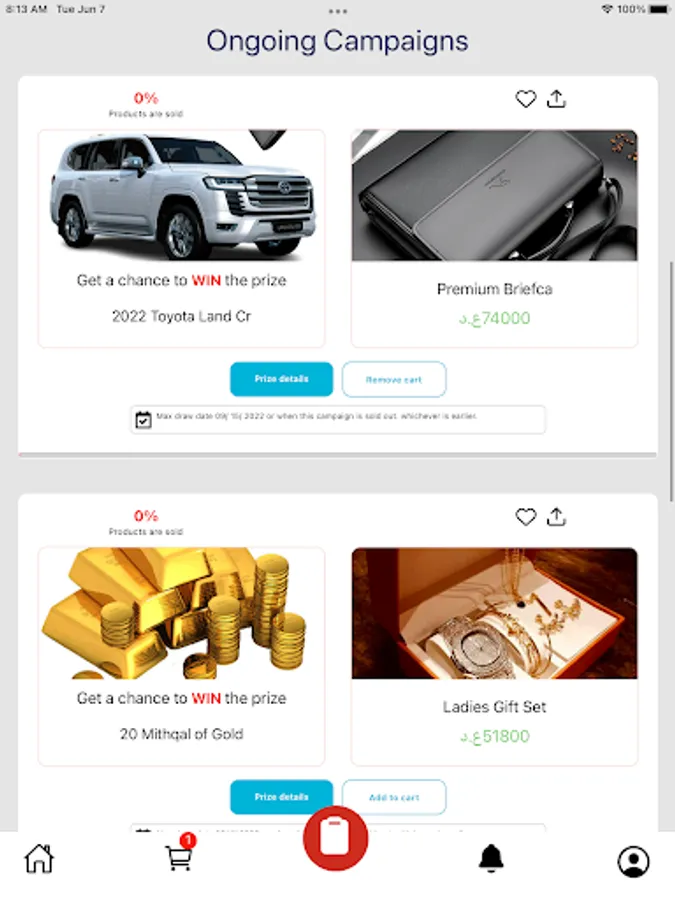Favorite the Toyota Land Cruiser campaign heart
Image resolution: width=675 pixels, height=900 pixels.
click(525, 99)
